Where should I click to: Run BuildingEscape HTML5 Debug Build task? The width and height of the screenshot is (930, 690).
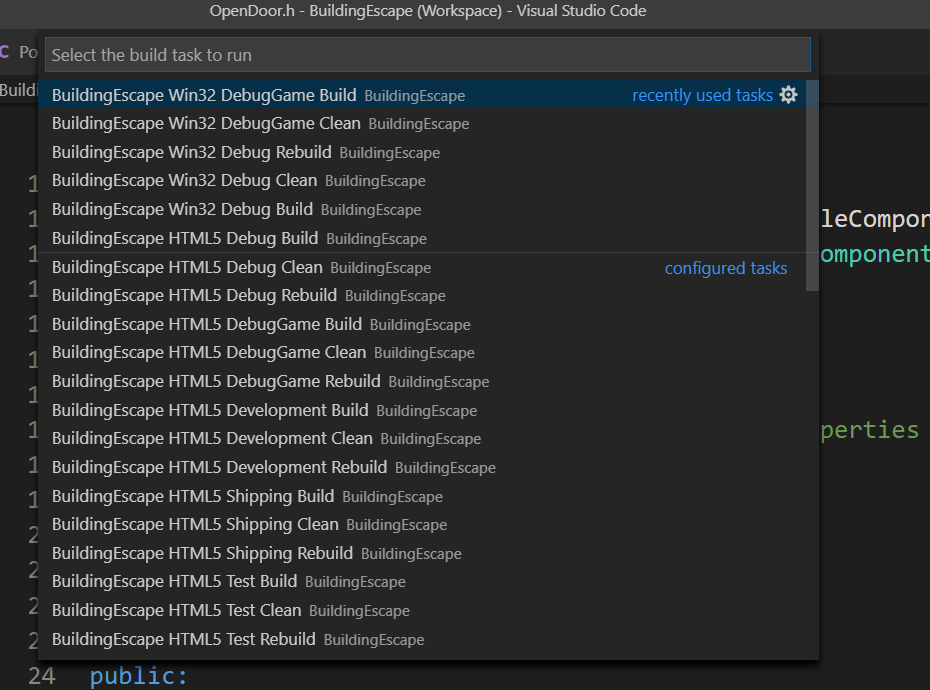[x=185, y=239]
